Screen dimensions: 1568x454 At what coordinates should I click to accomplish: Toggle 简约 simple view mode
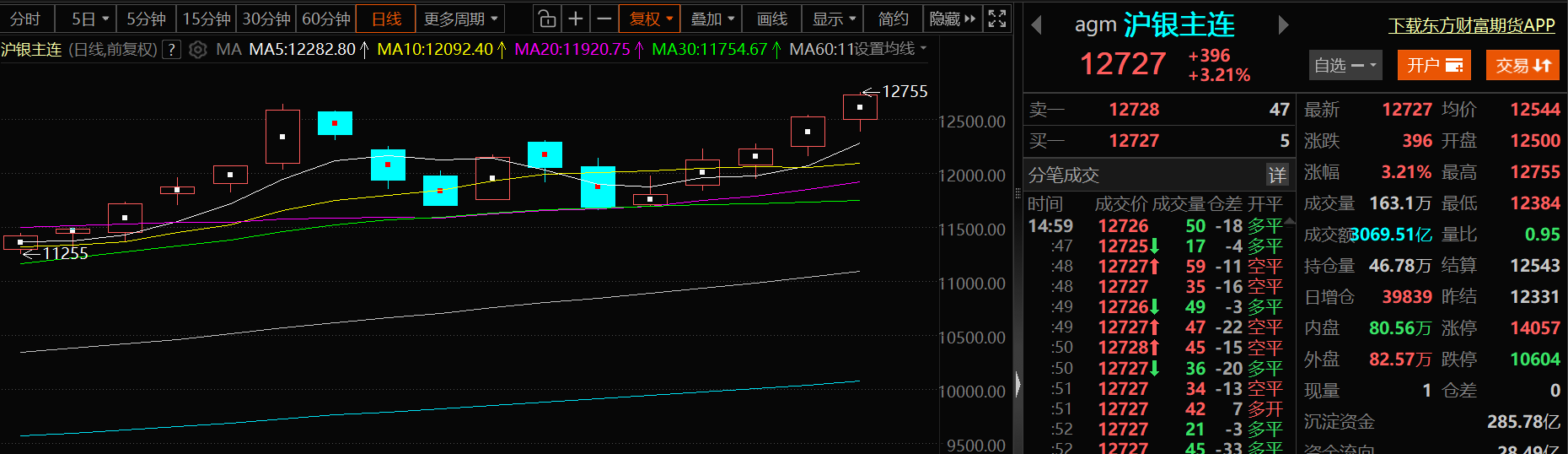(893, 19)
